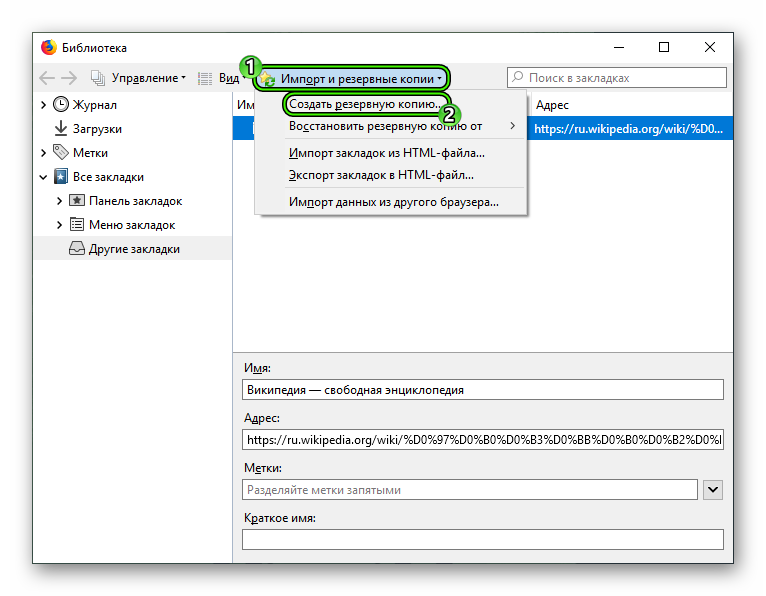This screenshot has width=766, height=596.
Task: Select Все закладки in the sidebar
Action: click(x=108, y=177)
